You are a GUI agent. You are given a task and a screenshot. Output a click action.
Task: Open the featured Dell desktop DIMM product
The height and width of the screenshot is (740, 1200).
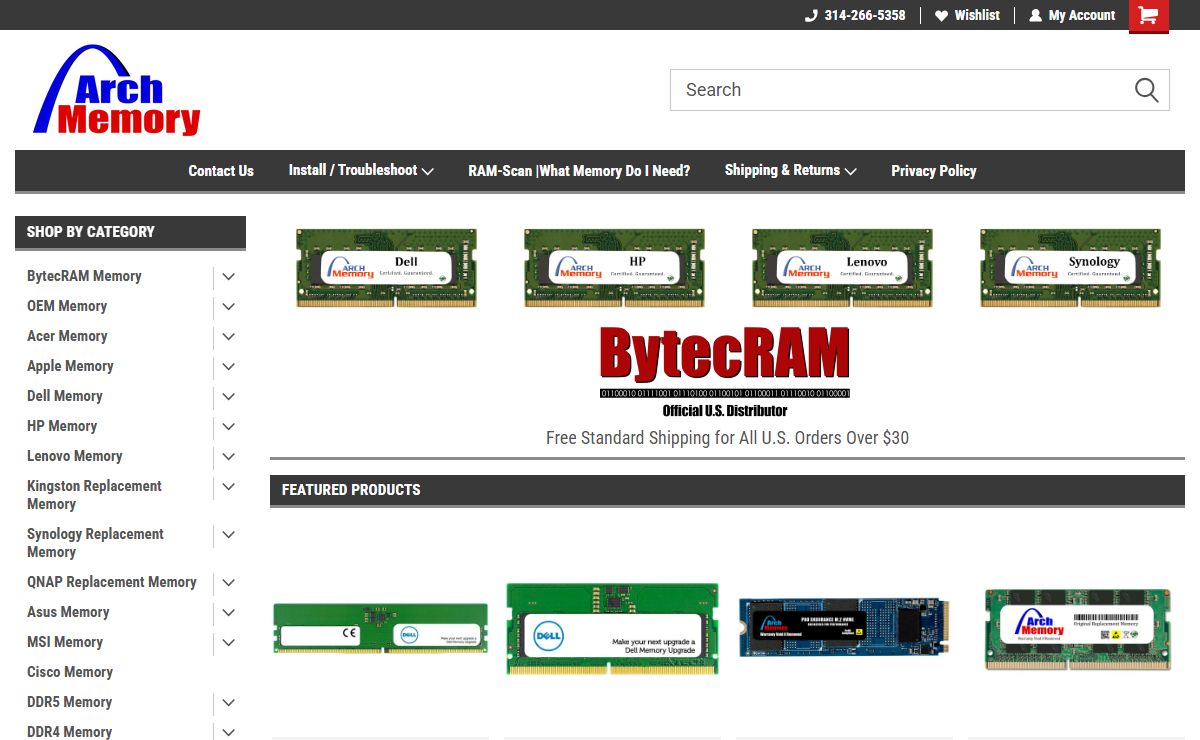pyautogui.click(x=380, y=629)
